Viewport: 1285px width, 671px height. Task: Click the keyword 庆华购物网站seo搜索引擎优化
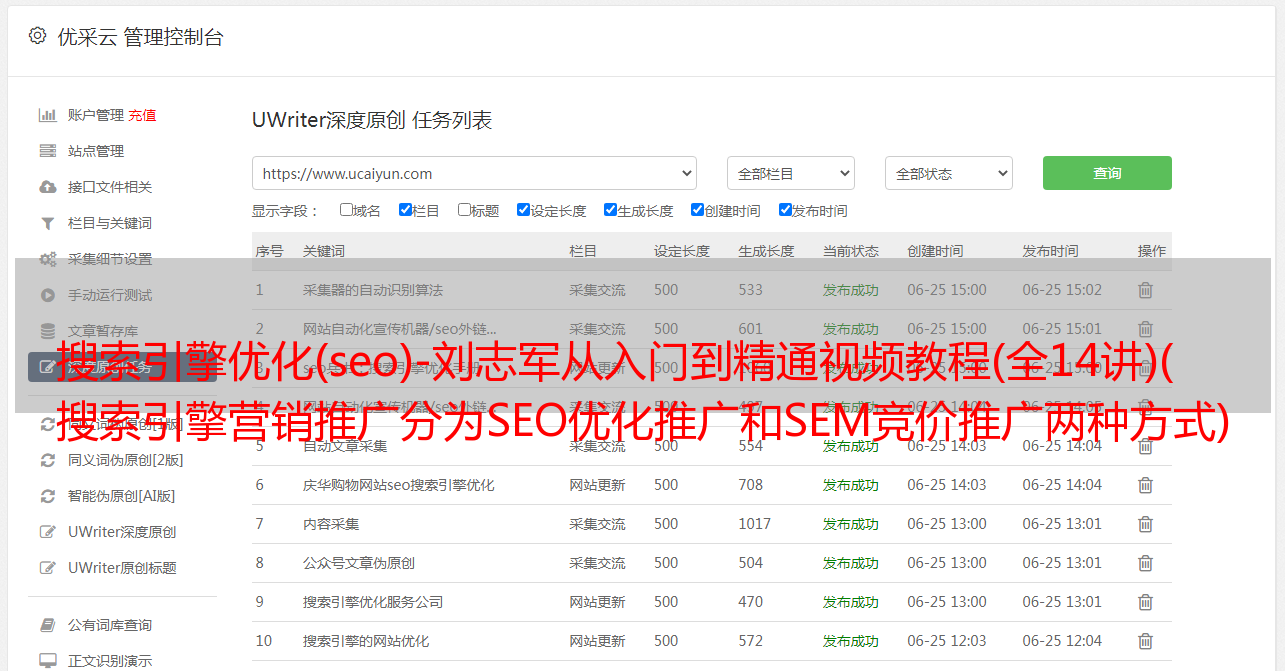(x=399, y=485)
